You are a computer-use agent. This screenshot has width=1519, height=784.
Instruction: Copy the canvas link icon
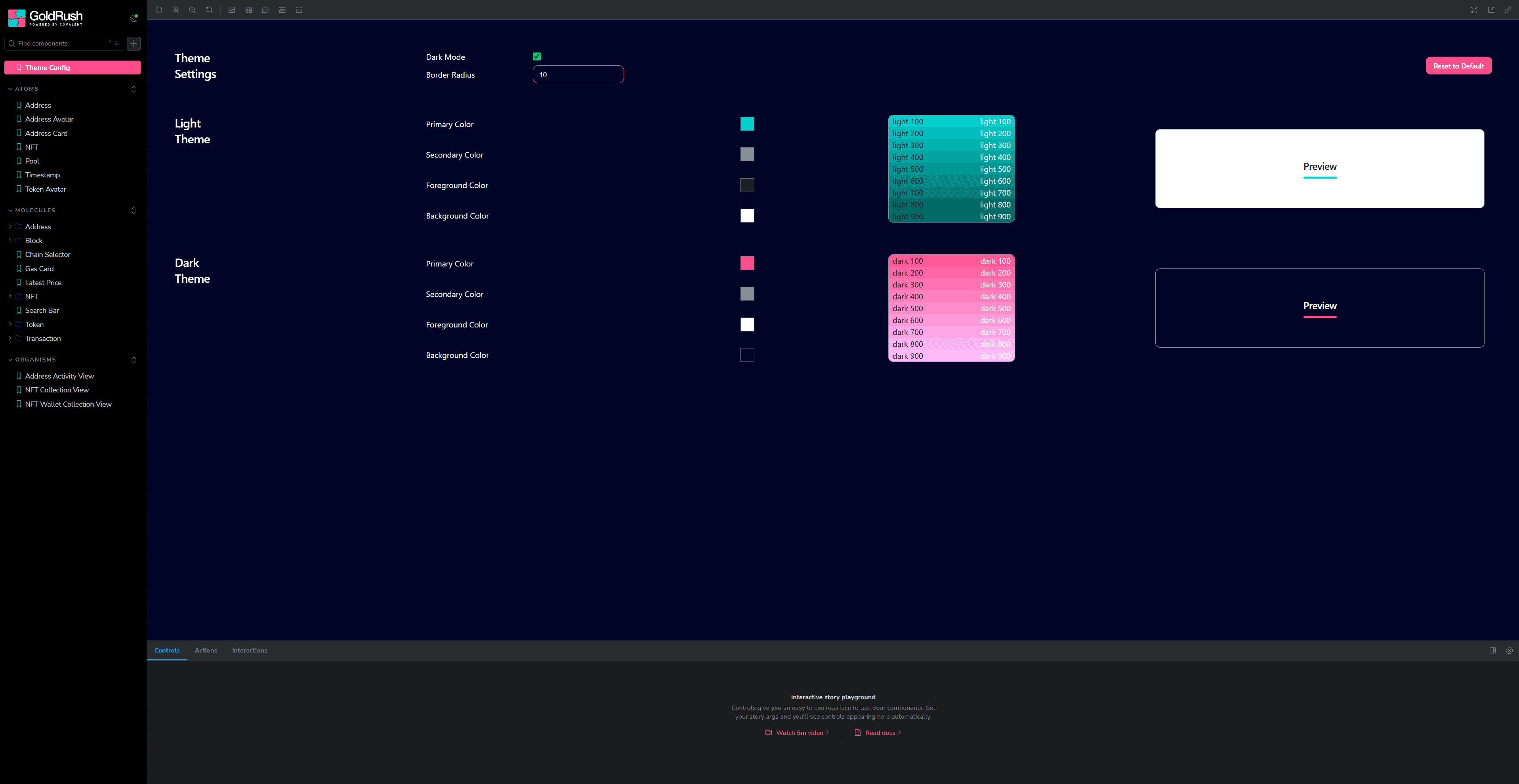coord(1508,10)
